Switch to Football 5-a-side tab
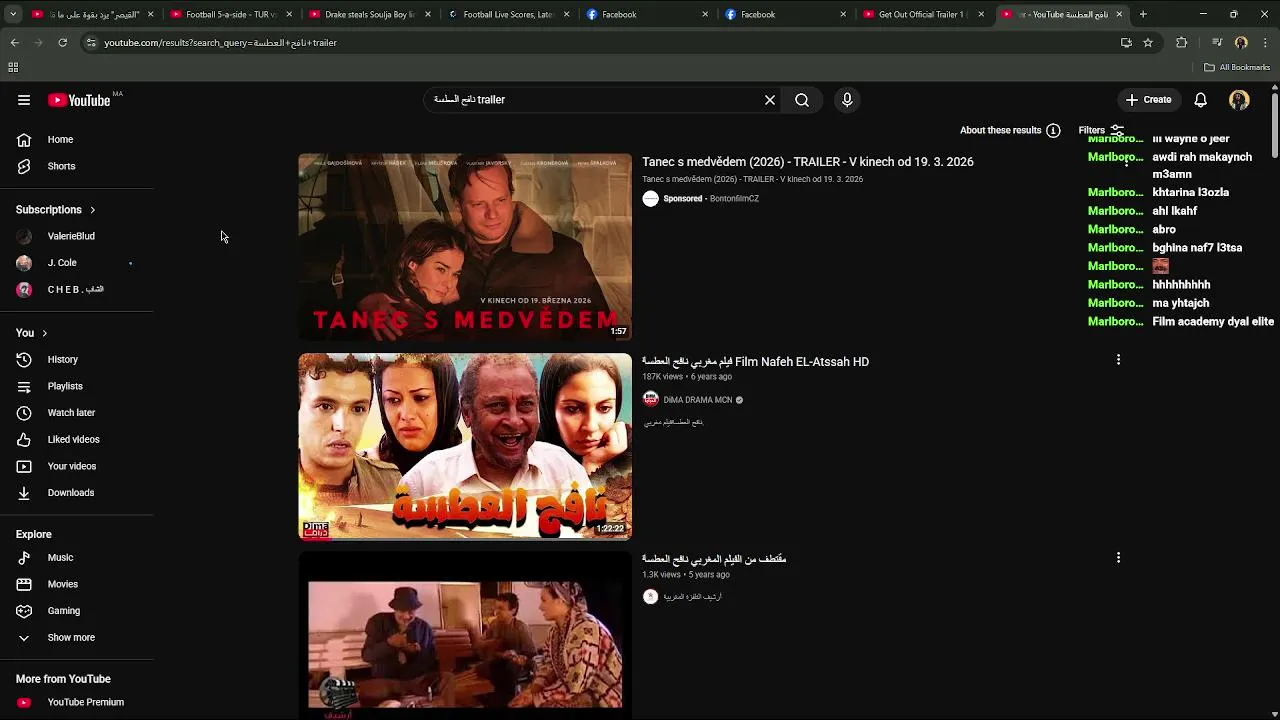The image size is (1280, 720). pyautogui.click(x=231, y=14)
